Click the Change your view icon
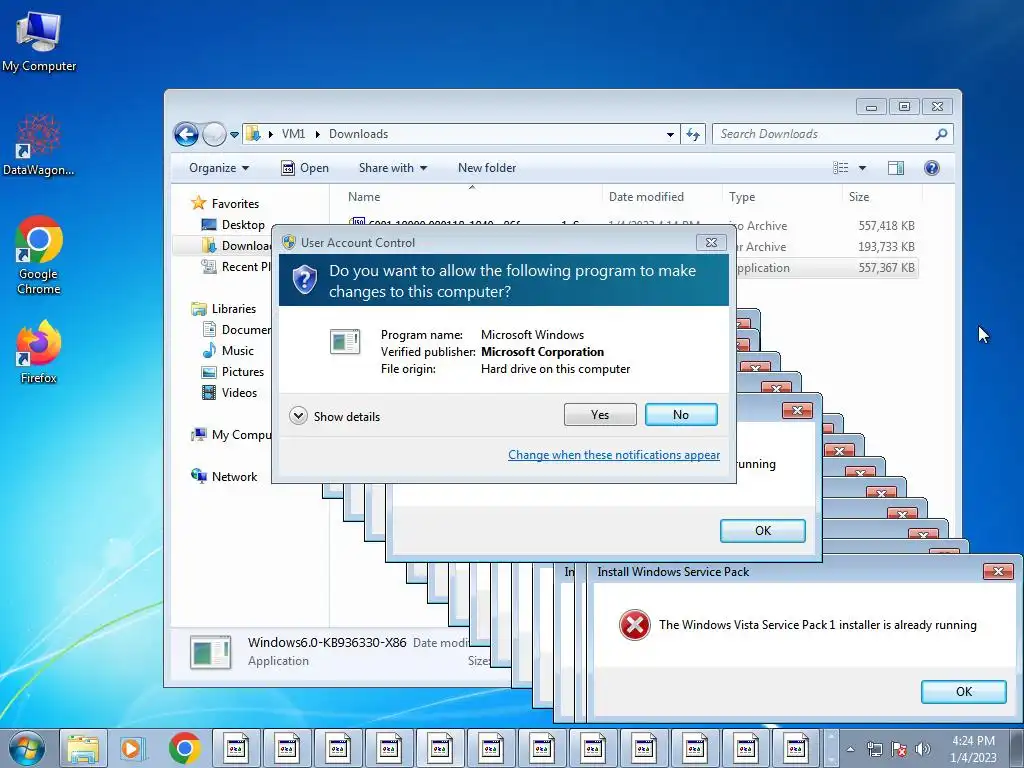Image resolution: width=1024 pixels, height=768 pixels. [840, 168]
